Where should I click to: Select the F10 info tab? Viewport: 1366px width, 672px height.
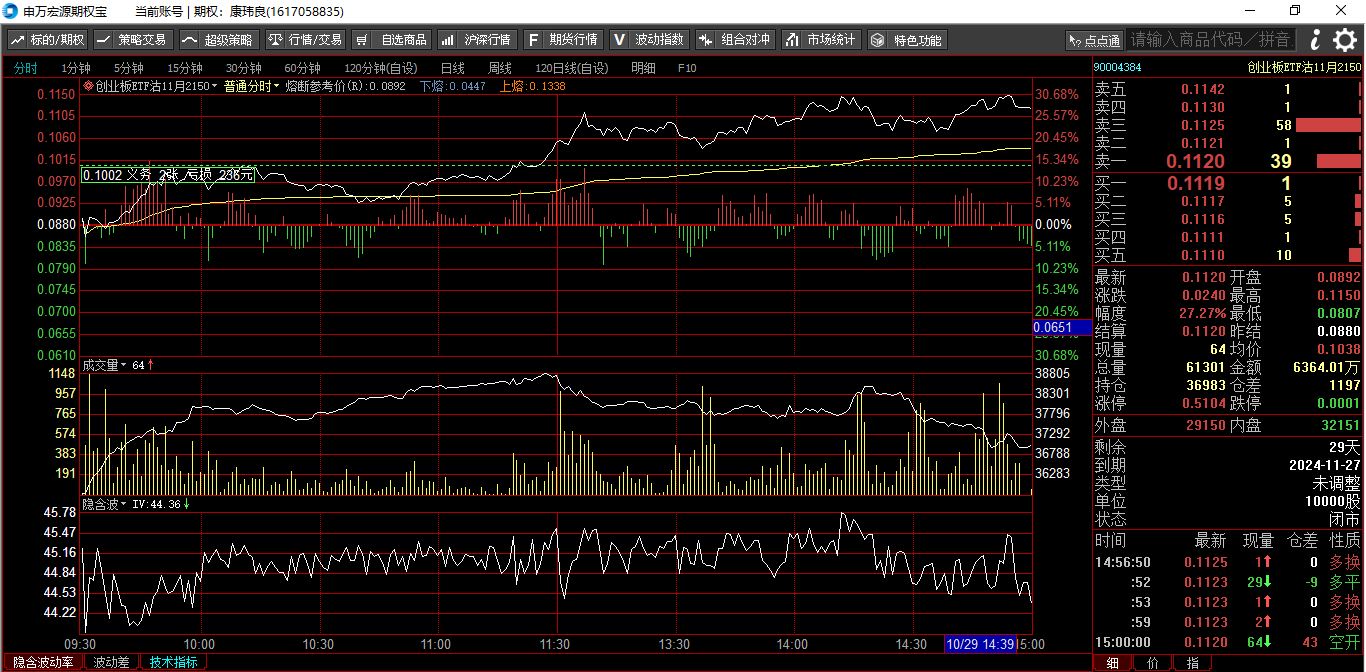coord(687,68)
